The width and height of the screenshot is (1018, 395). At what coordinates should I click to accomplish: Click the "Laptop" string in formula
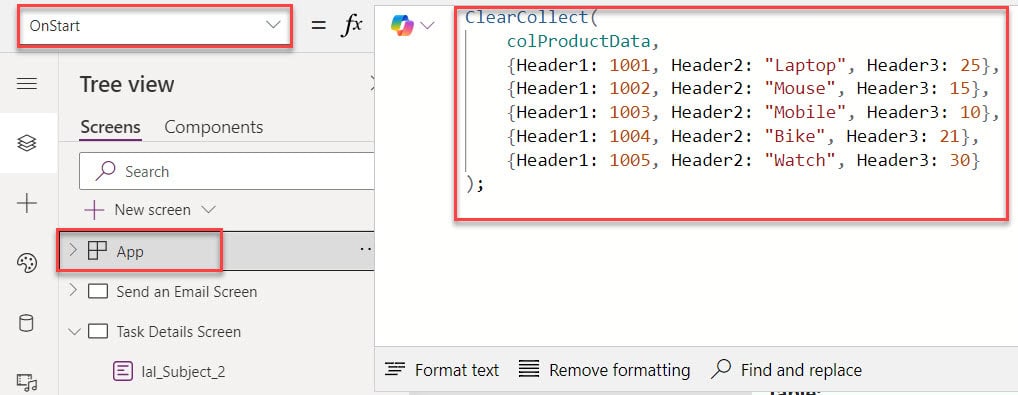coord(805,66)
